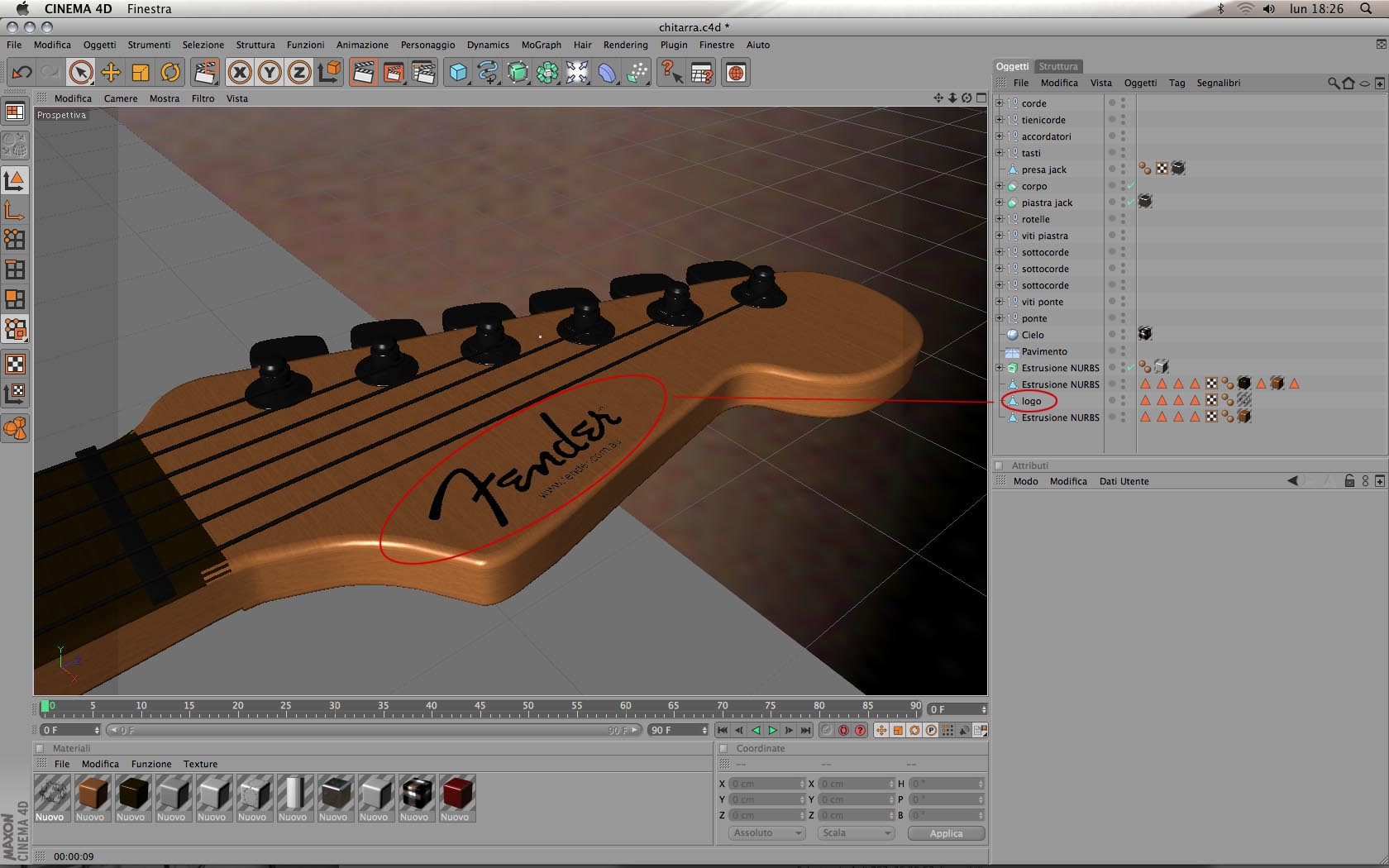The height and width of the screenshot is (868, 1389).
Task: Jump to the start of the animation
Action: 723,730
